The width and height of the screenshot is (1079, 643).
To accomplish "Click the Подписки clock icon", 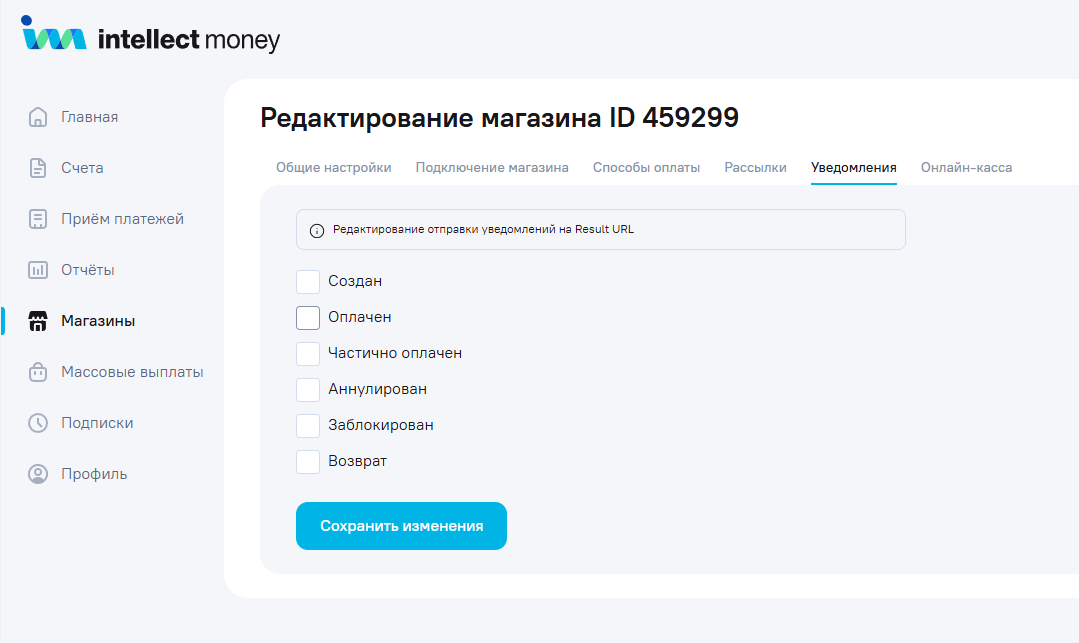I will point(38,423).
